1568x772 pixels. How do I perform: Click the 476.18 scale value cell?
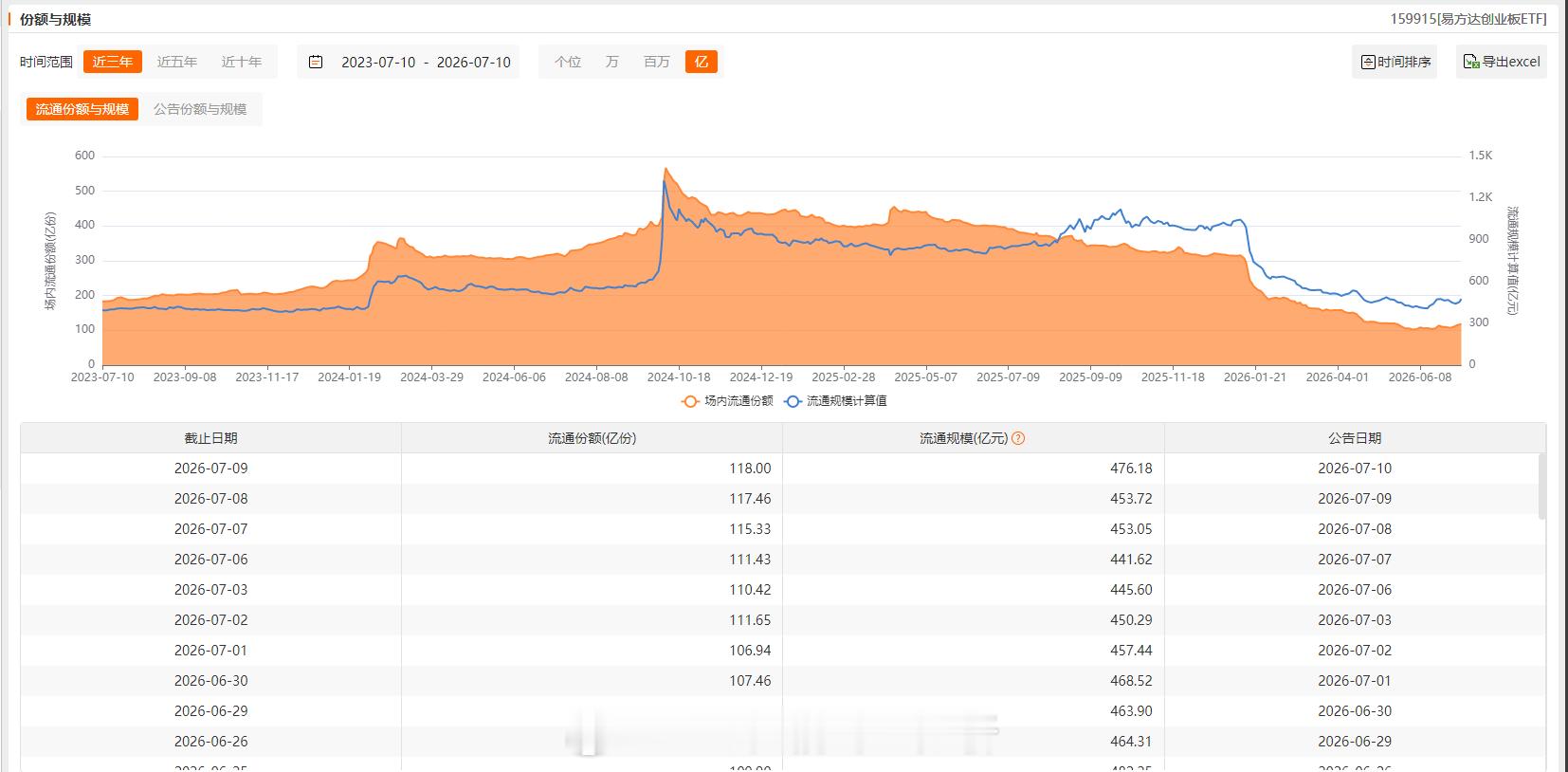974,469
